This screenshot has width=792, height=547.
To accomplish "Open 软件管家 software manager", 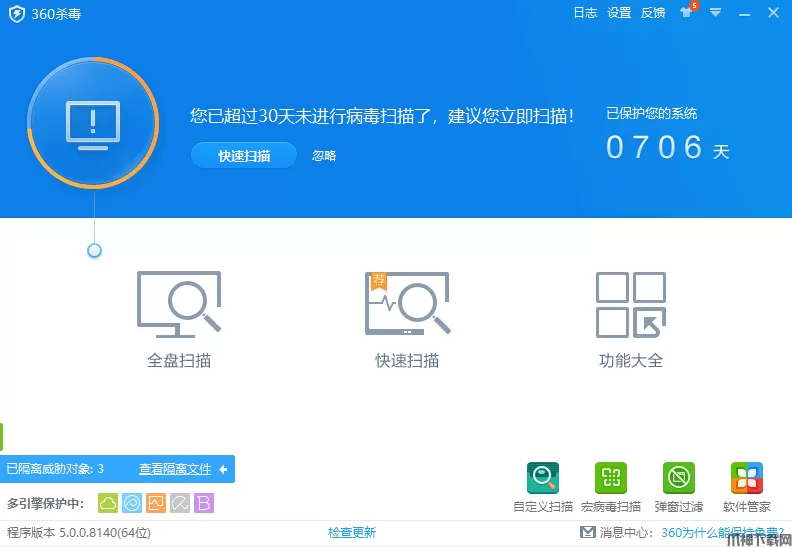I will pyautogui.click(x=746, y=479).
